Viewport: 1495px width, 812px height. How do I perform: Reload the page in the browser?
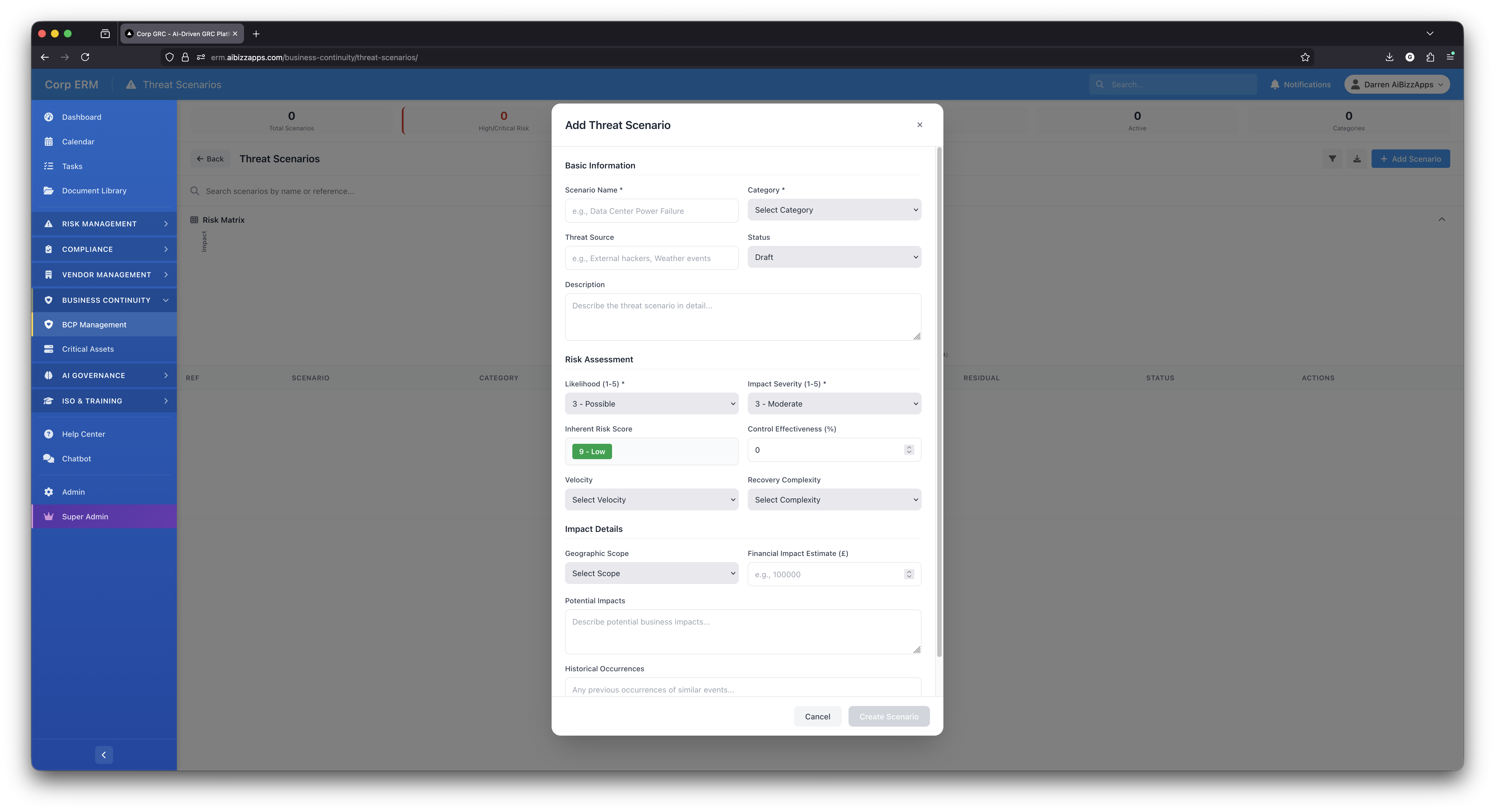coord(85,57)
